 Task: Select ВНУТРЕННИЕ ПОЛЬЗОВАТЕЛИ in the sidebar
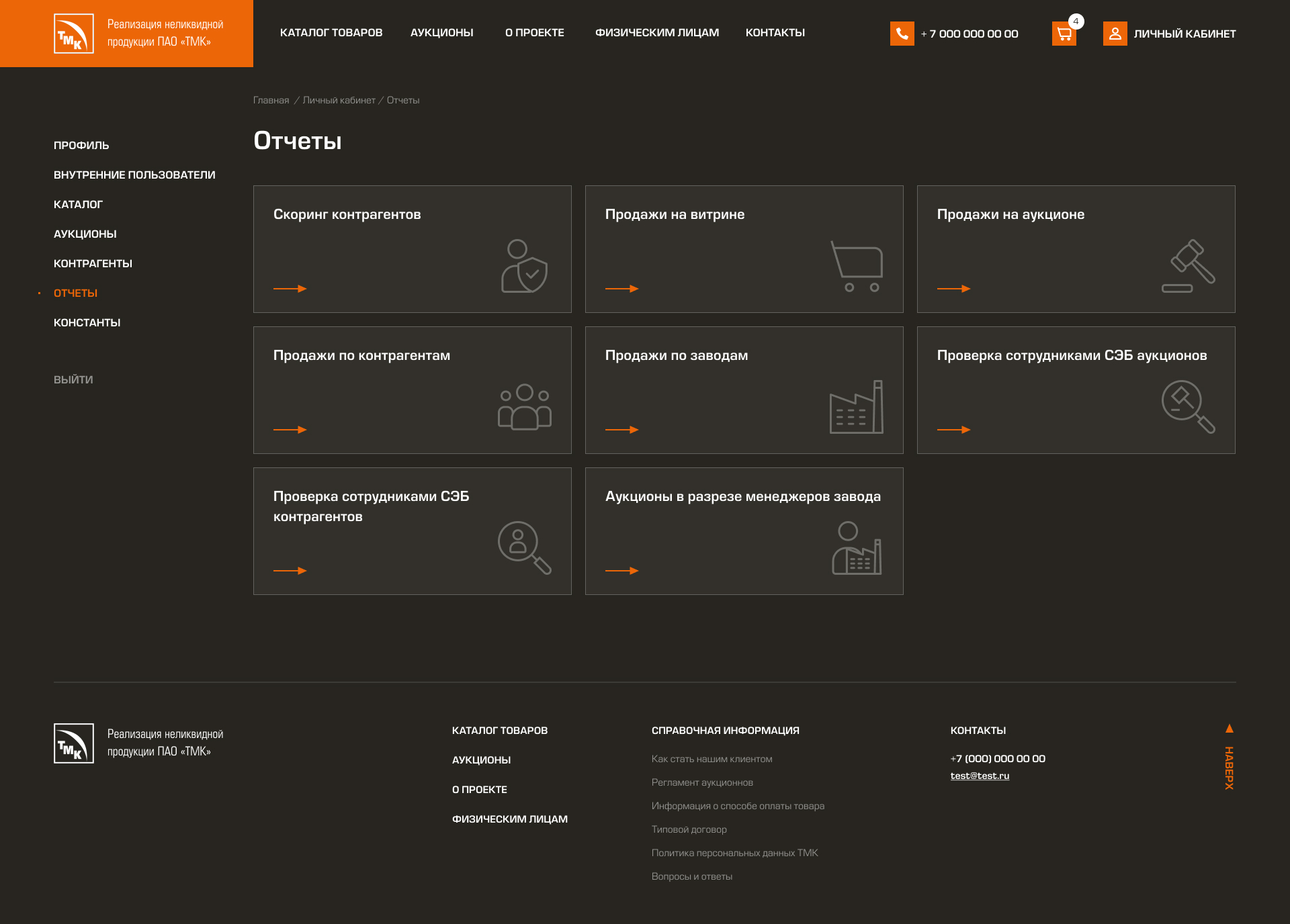(x=134, y=175)
